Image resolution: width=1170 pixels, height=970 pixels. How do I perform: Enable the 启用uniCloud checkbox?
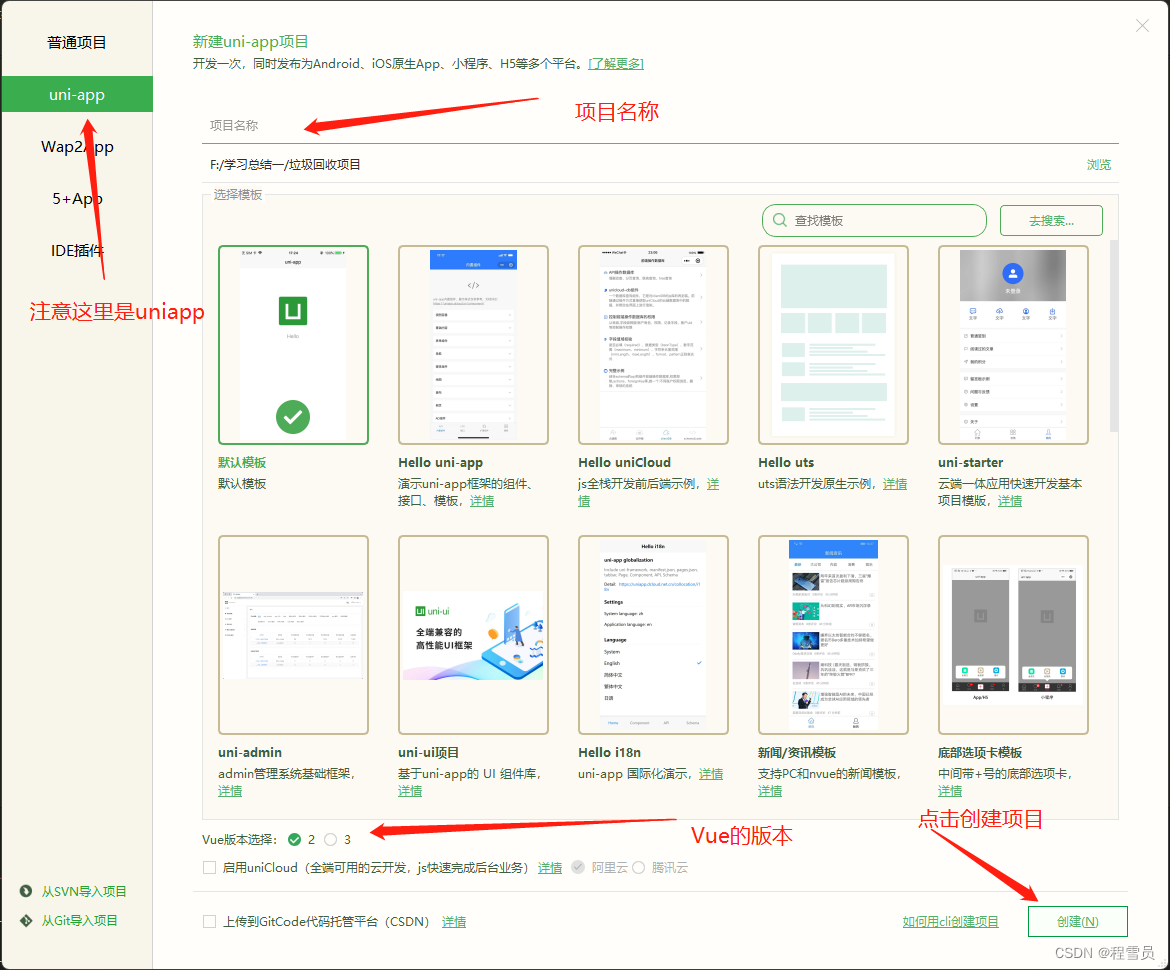[x=210, y=867]
